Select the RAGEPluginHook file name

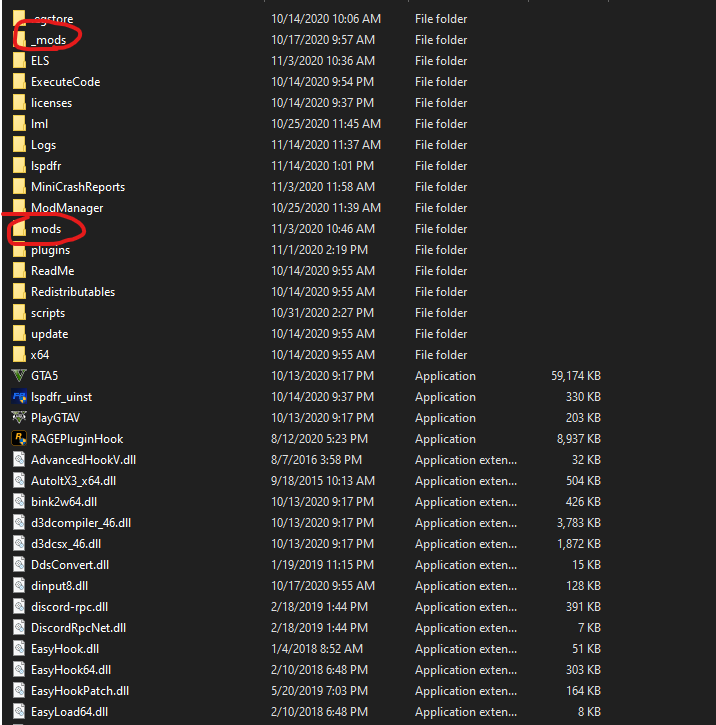point(77,439)
